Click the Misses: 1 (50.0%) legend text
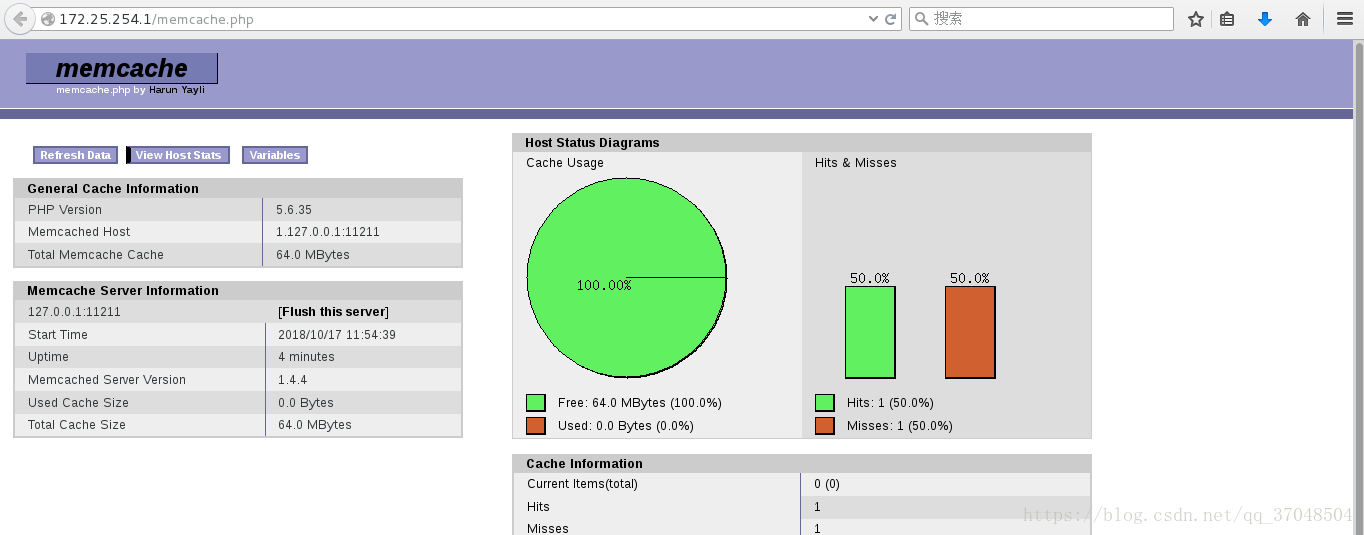Viewport: 1364px width, 535px height. [x=900, y=426]
